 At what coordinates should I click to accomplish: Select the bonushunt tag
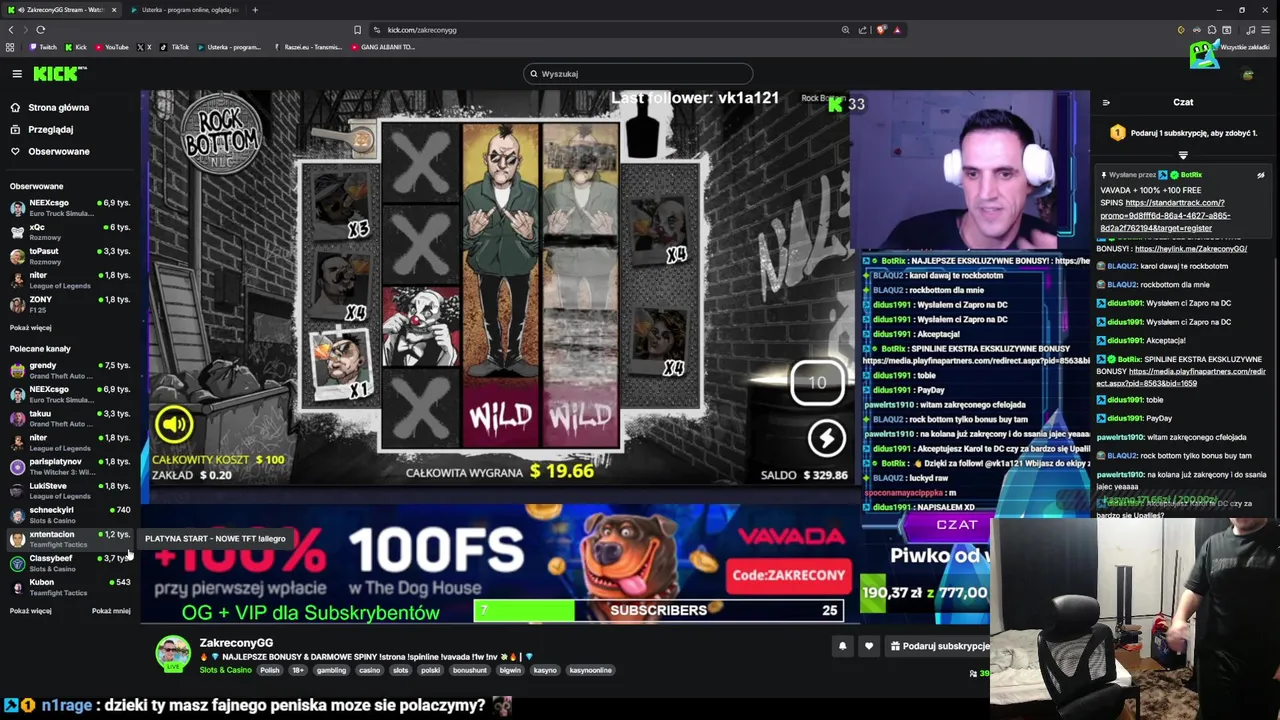[469, 670]
